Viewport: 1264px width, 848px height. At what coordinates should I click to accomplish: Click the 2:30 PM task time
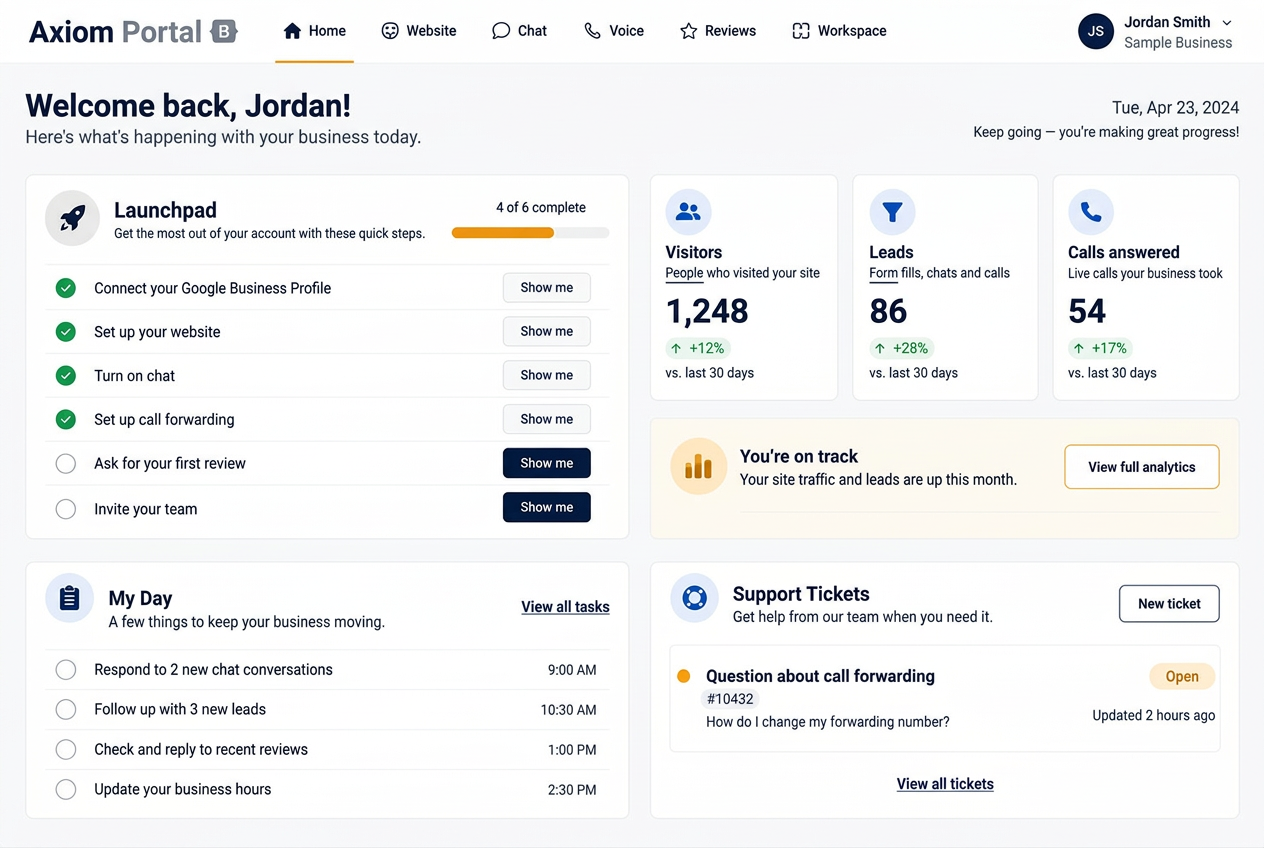572,790
